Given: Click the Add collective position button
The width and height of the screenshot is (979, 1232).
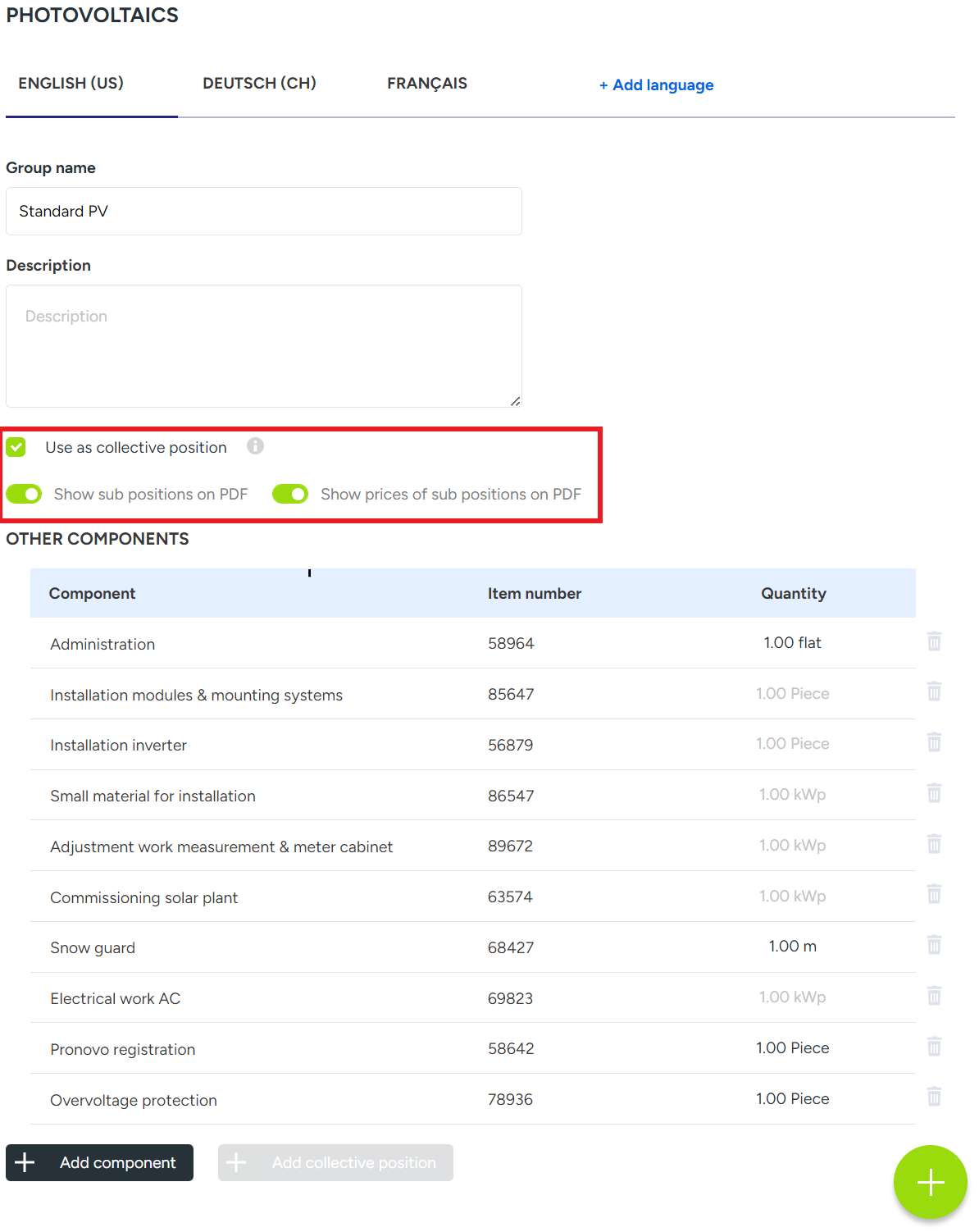Looking at the screenshot, I should (335, 1162).
